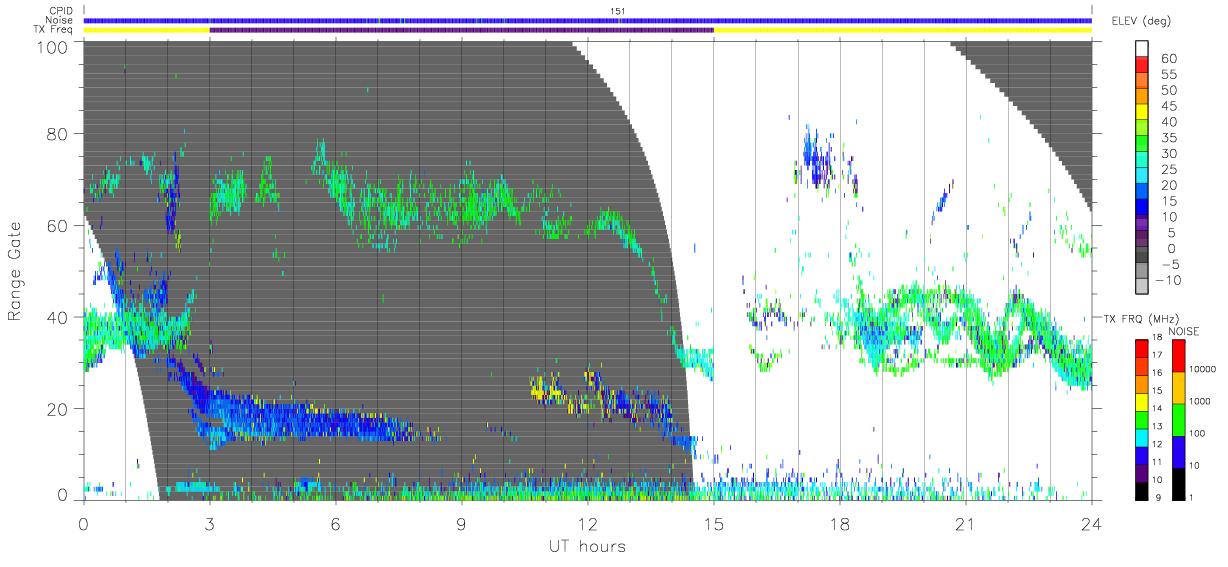Image resolution: width=1228 pixels, height=567 pixels.
Task: Click the 30 label on the ELEV colorbar
Action: pyautogui.click(x=1168, y=153)
